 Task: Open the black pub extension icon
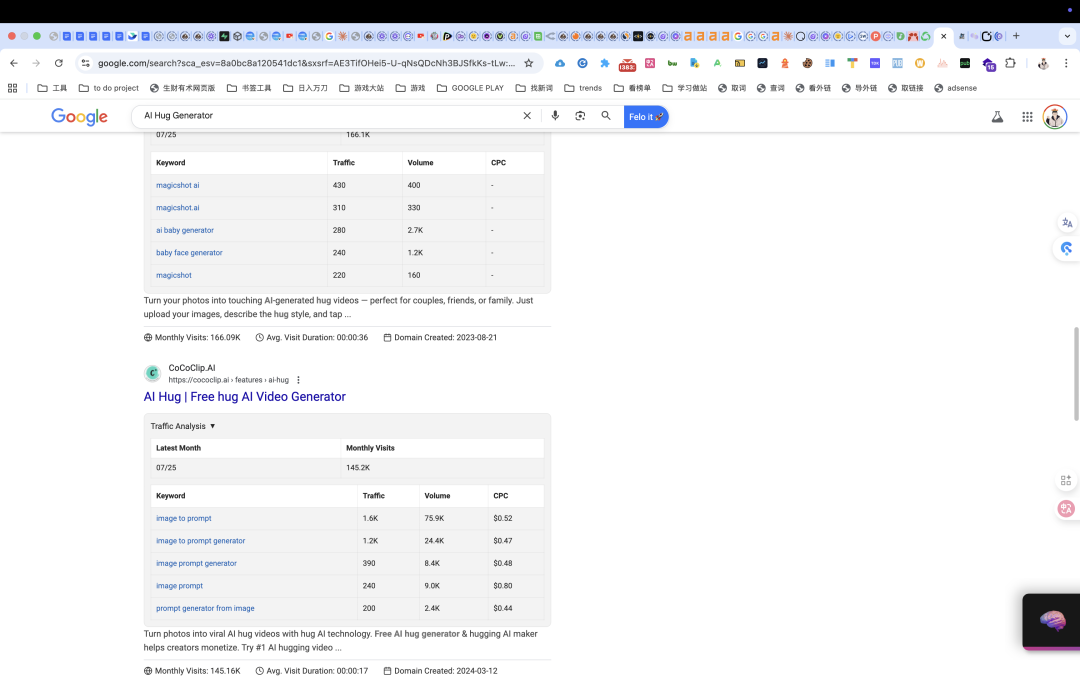(965, 63)
